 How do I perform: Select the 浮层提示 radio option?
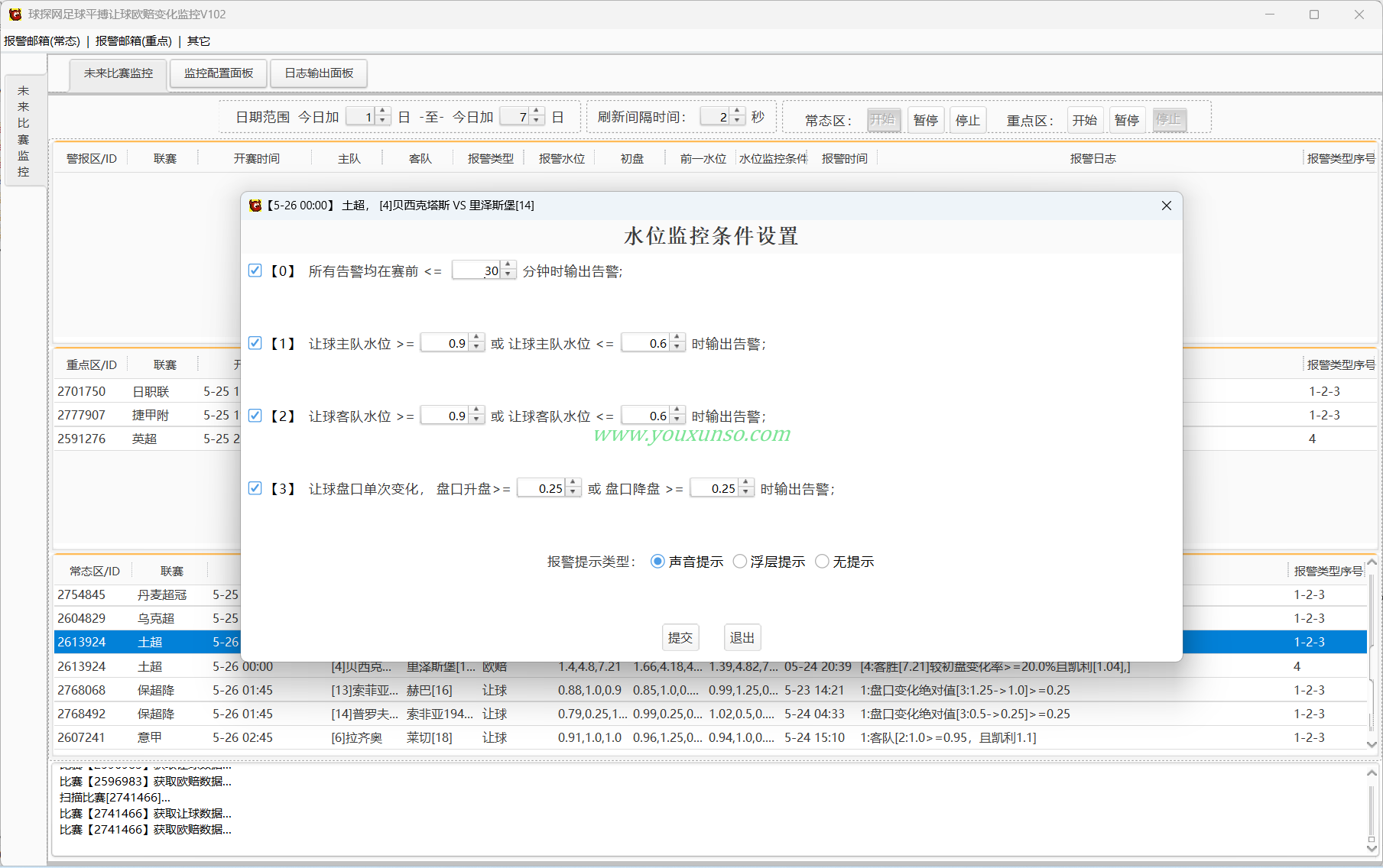(739, 562)
